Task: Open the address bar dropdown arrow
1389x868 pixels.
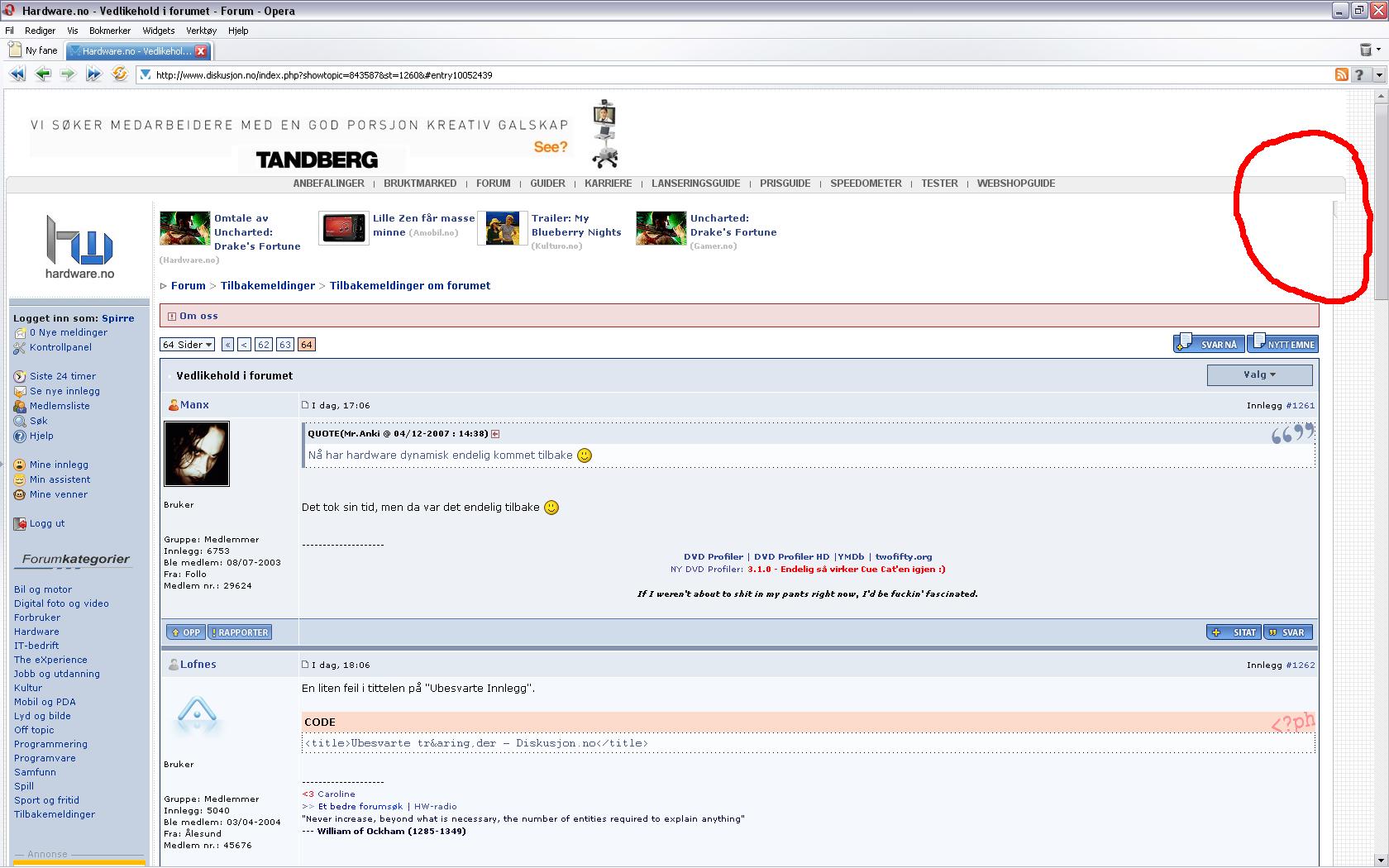Action: point(1378,74)
